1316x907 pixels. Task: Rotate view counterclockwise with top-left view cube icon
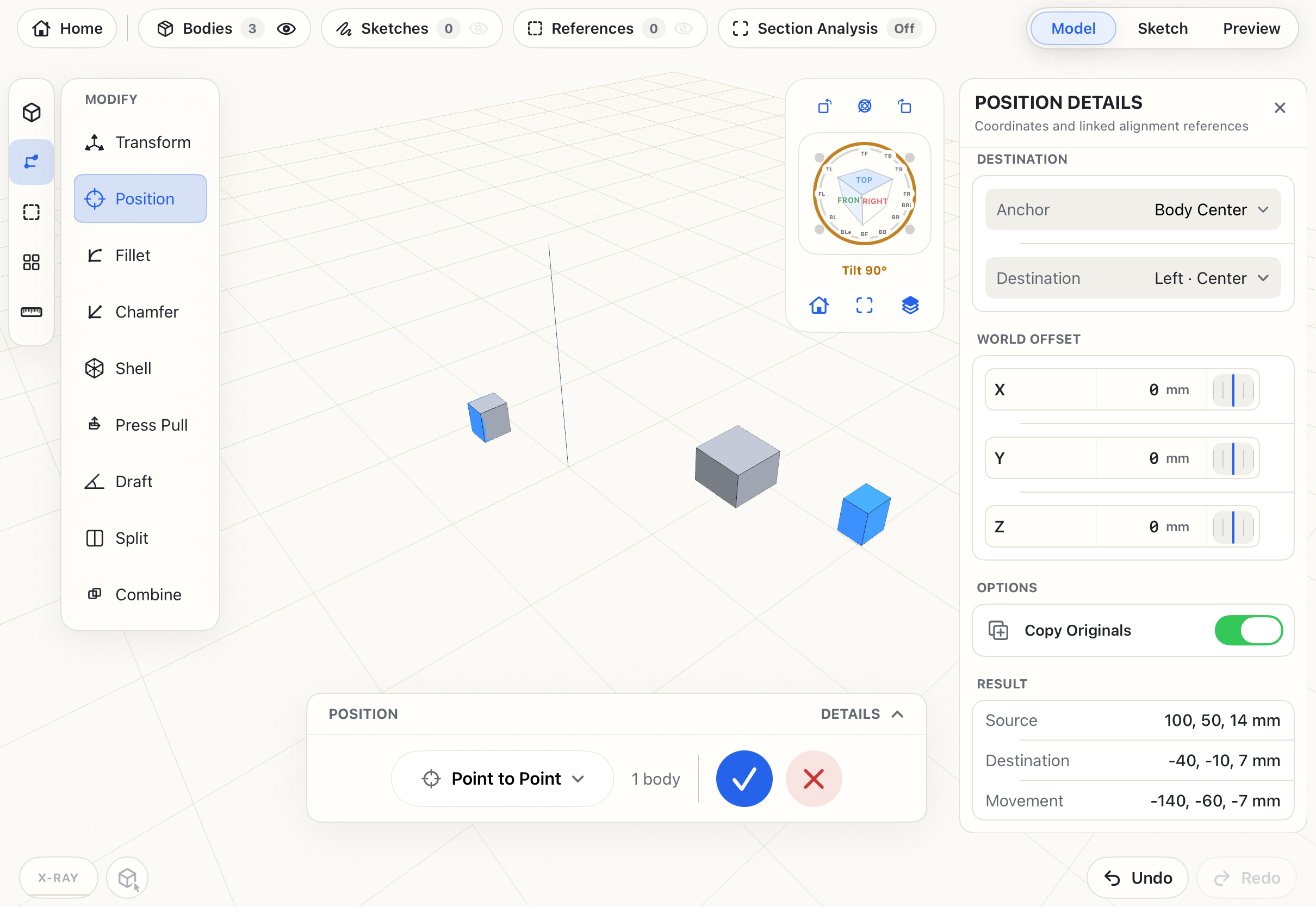824,106
